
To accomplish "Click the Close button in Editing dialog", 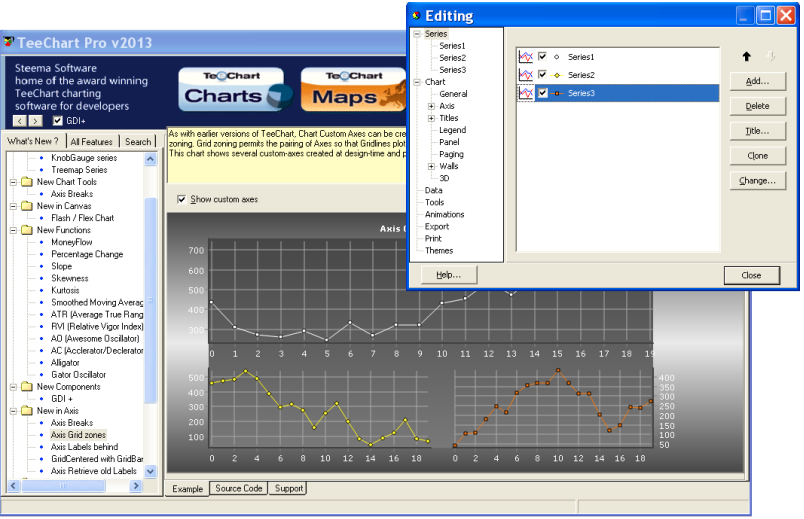I will [751, 275].
